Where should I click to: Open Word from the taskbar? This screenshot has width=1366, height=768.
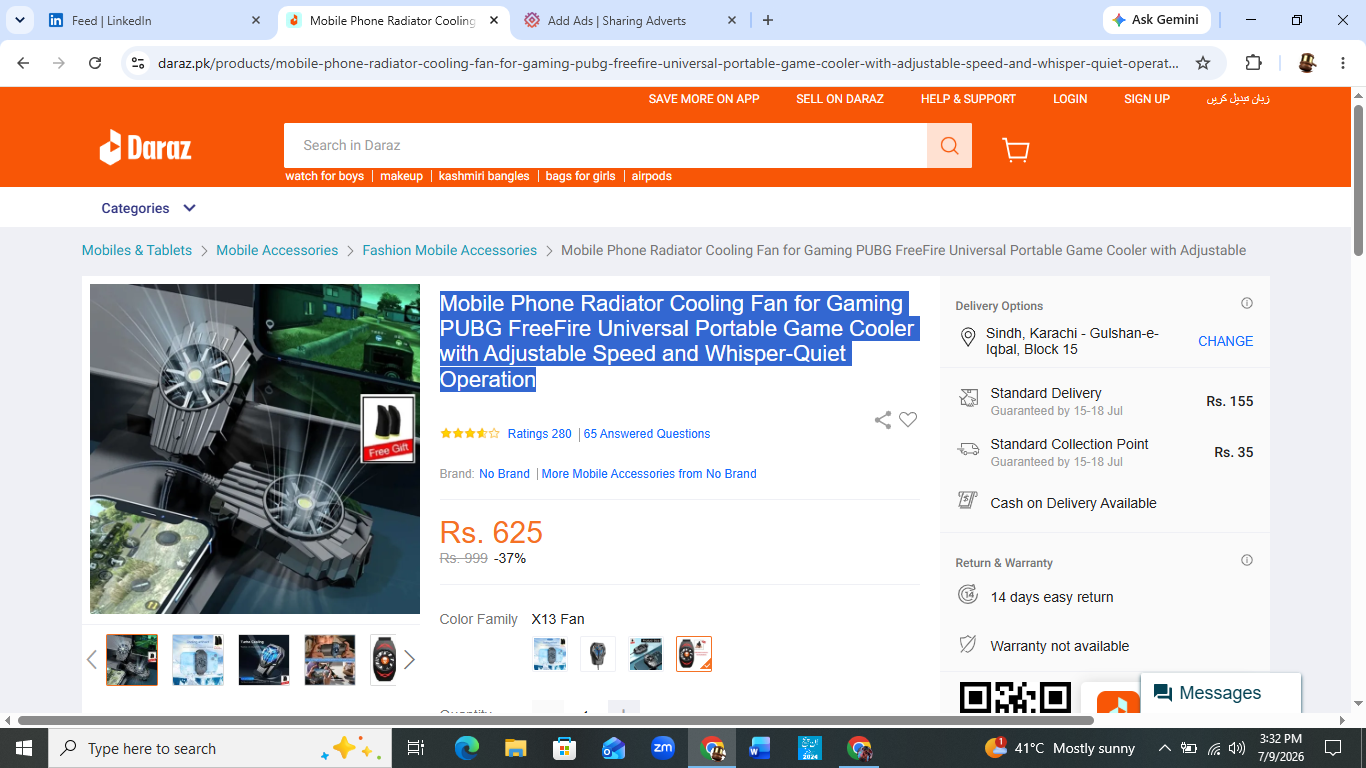coord(760,748)
